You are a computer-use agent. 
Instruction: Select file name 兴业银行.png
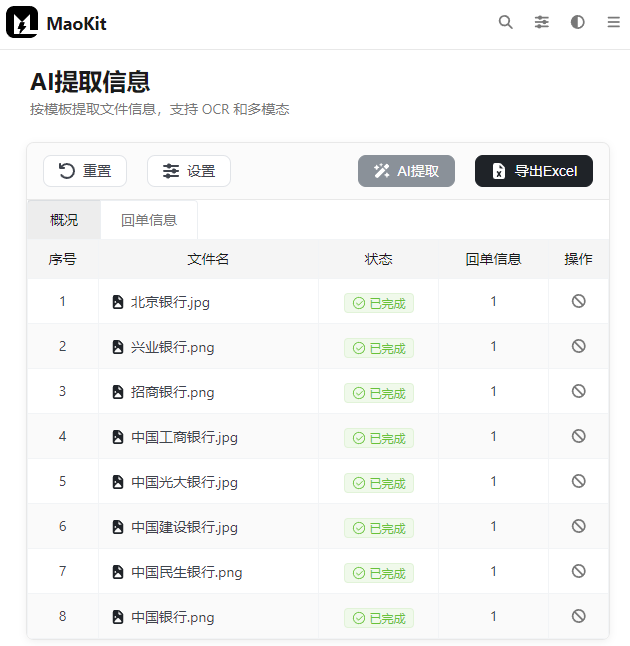tap(173, 347)
